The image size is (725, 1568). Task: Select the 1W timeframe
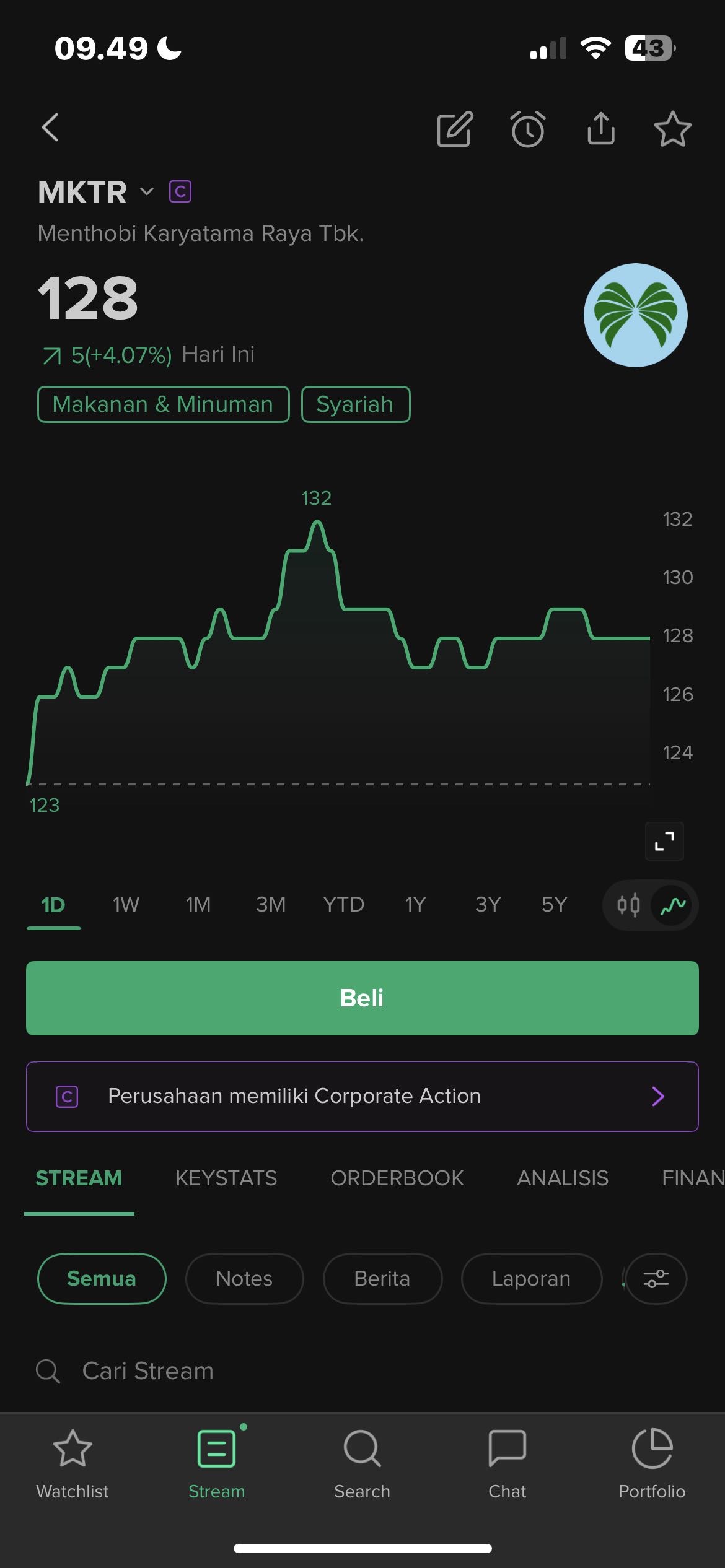click(126, 905)
